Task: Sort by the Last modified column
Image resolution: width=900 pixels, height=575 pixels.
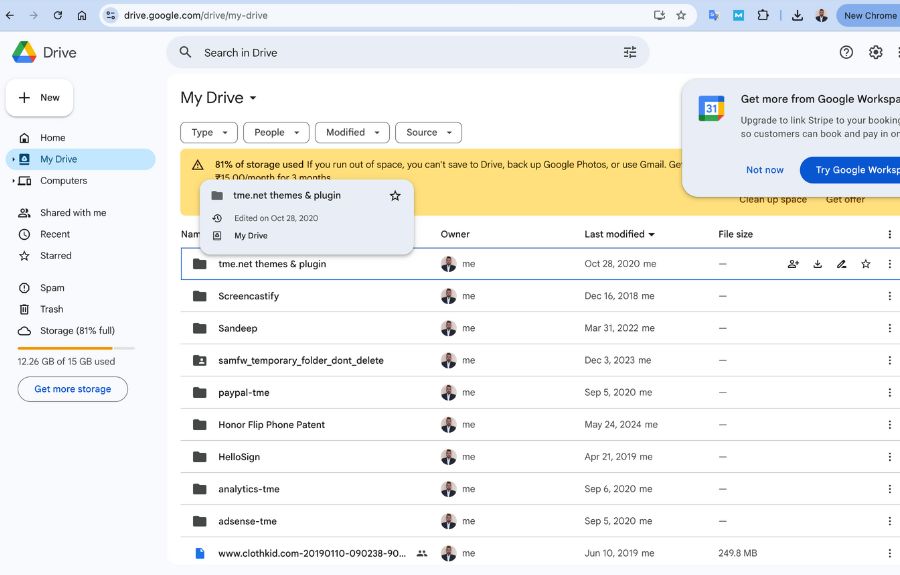Action: pyautogui.click(x=619, y=234)
